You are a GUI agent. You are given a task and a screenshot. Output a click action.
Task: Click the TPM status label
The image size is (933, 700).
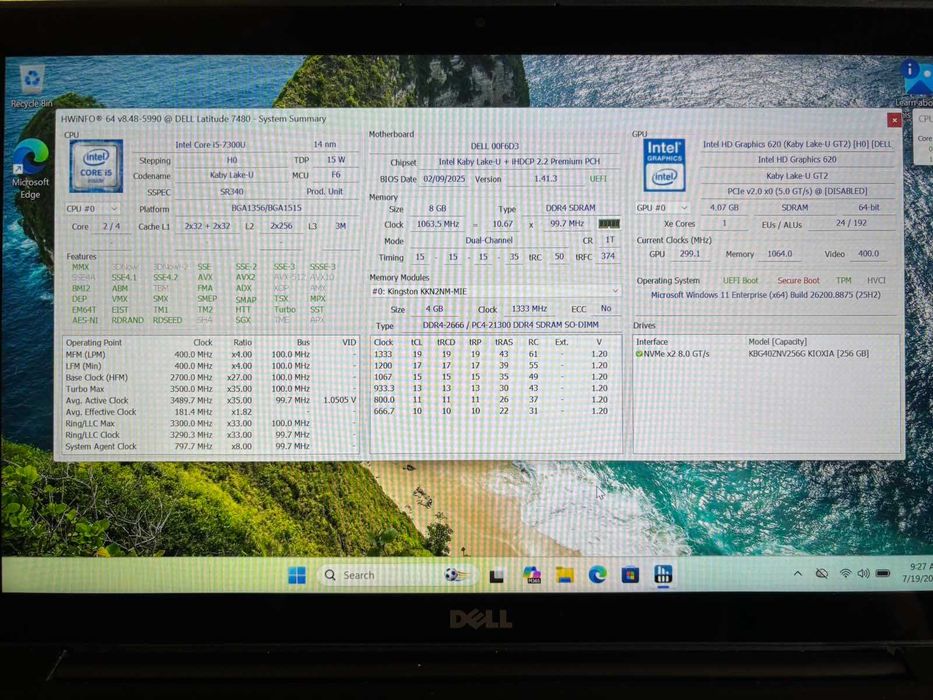click(x=843, y=280)
